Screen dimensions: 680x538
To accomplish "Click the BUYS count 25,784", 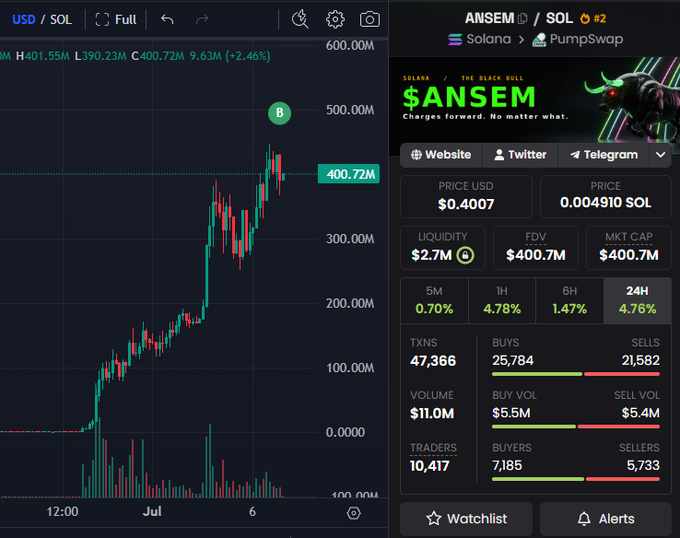I will pyautogui.click(x=513, y=360).
